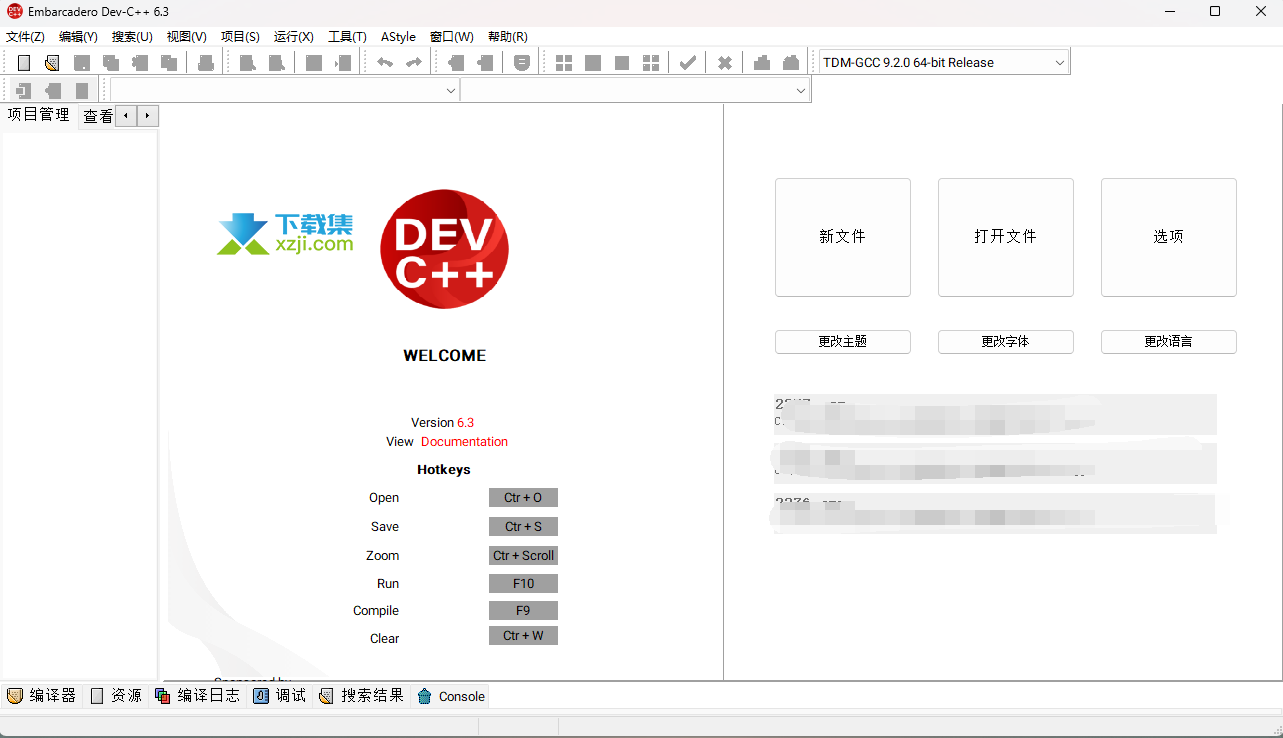This screenshot has width=1283, height=738.
Task: Click the F10 hotkey label
Action: (523, 584)
